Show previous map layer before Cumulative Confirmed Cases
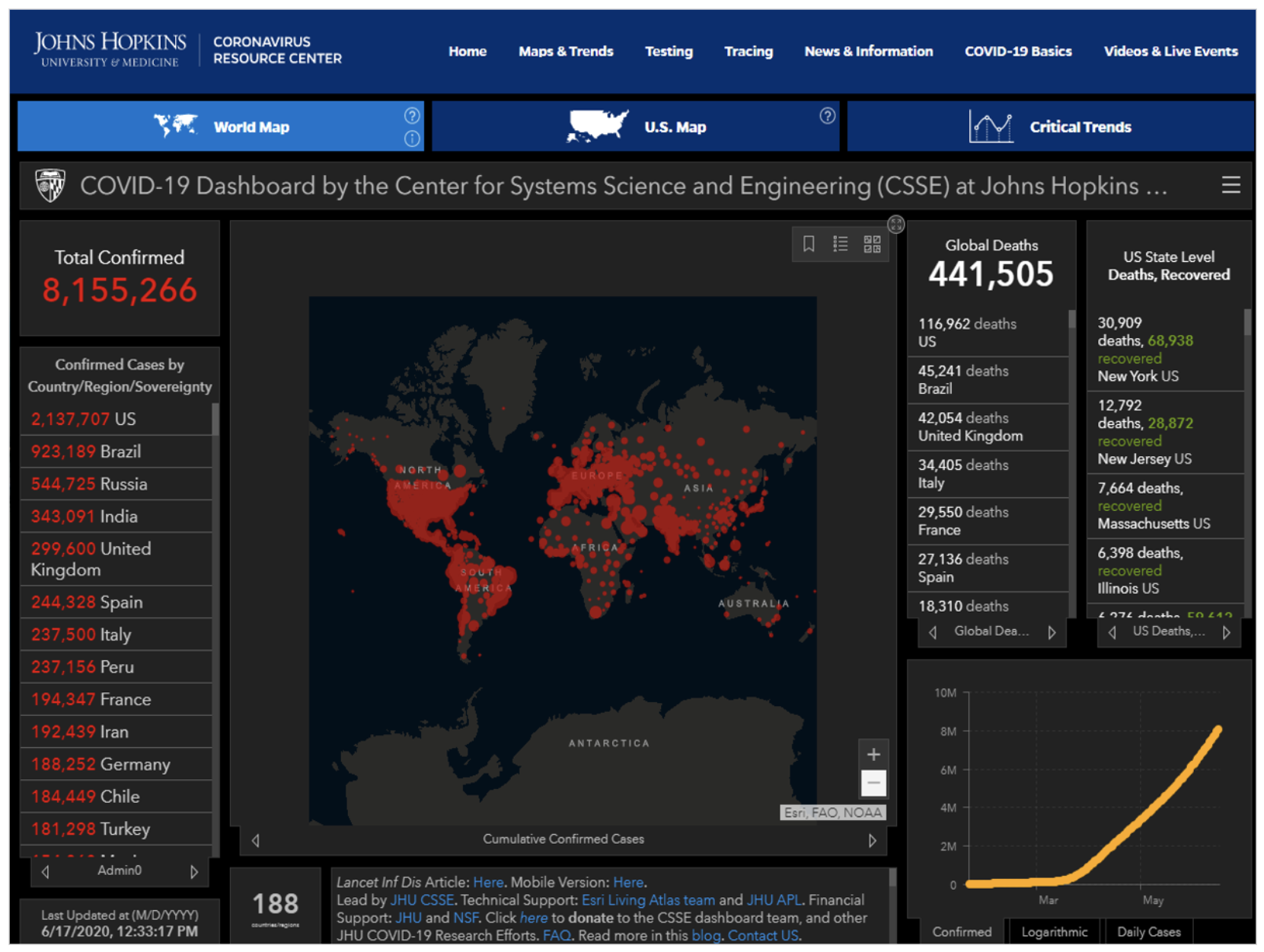This screenshot has width=1264, height=952. [256, 840]
